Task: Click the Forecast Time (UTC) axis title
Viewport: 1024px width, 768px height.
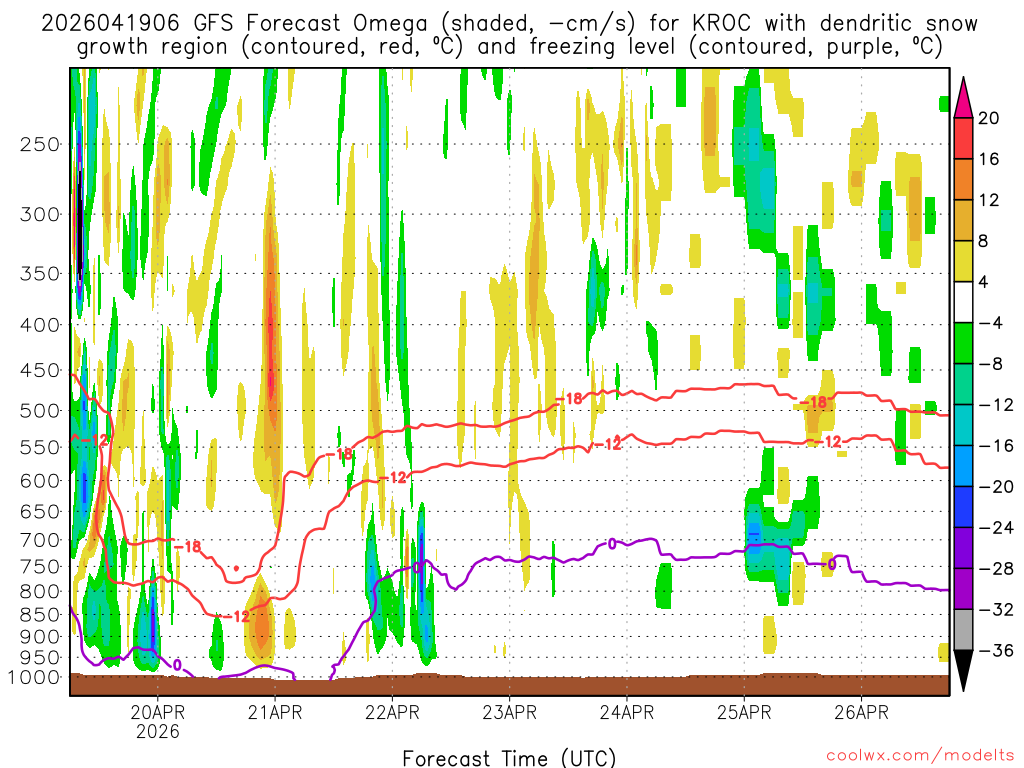Action: 509,758
